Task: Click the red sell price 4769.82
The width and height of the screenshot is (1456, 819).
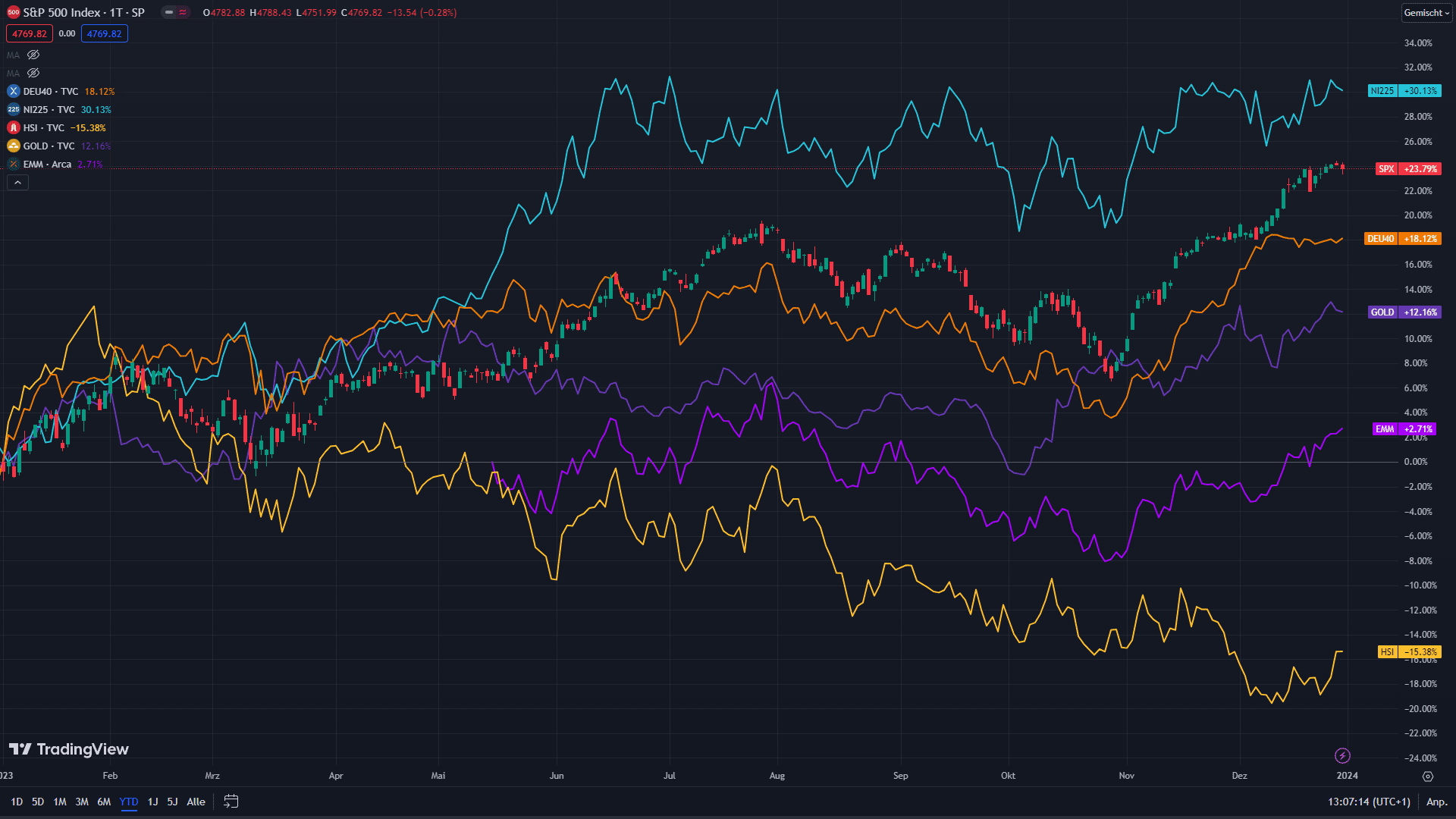Action: tap(30, 33)
